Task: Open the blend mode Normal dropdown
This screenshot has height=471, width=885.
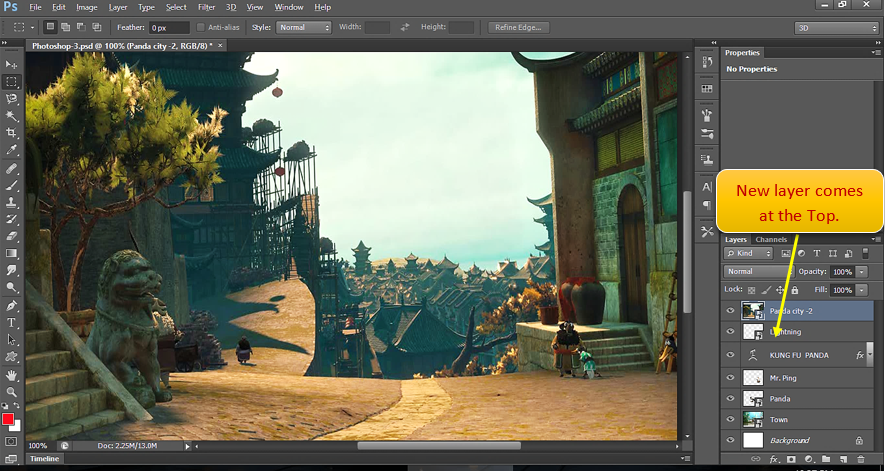Action: [x=759, y=272]
